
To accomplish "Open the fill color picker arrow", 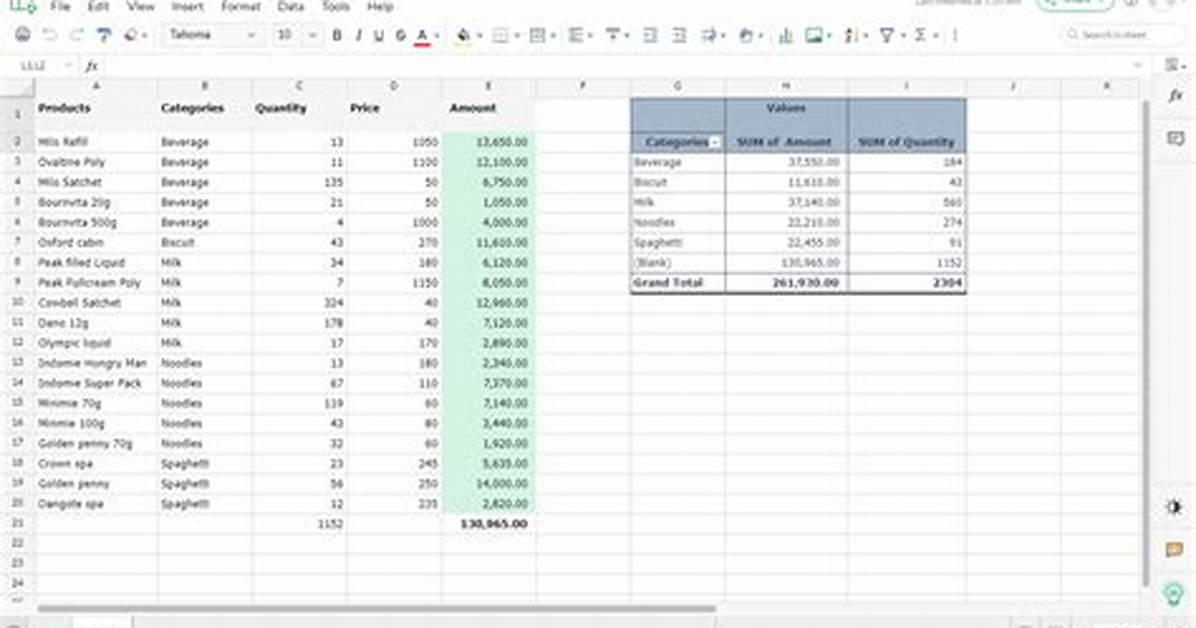I will 479,36.
